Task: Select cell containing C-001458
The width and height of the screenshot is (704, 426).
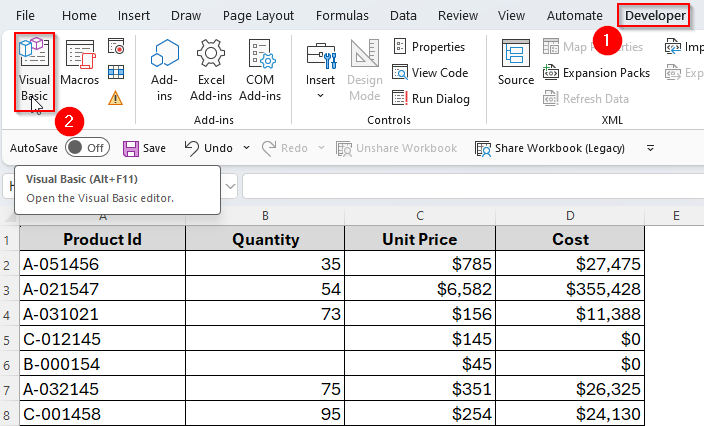Action: (x=102, y=413)
